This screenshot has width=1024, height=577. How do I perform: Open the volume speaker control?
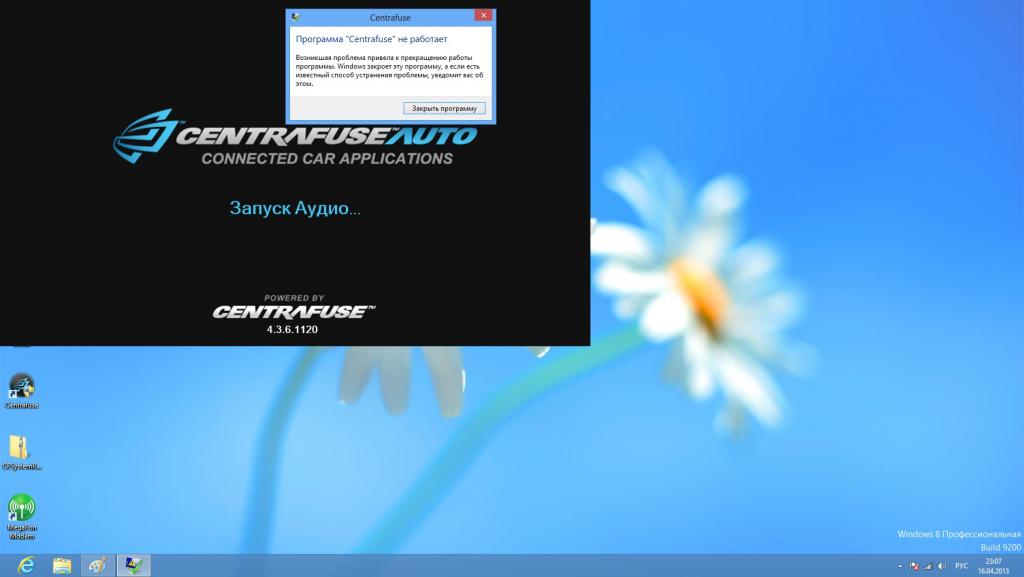pyautogui.click(x=942, y=566)
